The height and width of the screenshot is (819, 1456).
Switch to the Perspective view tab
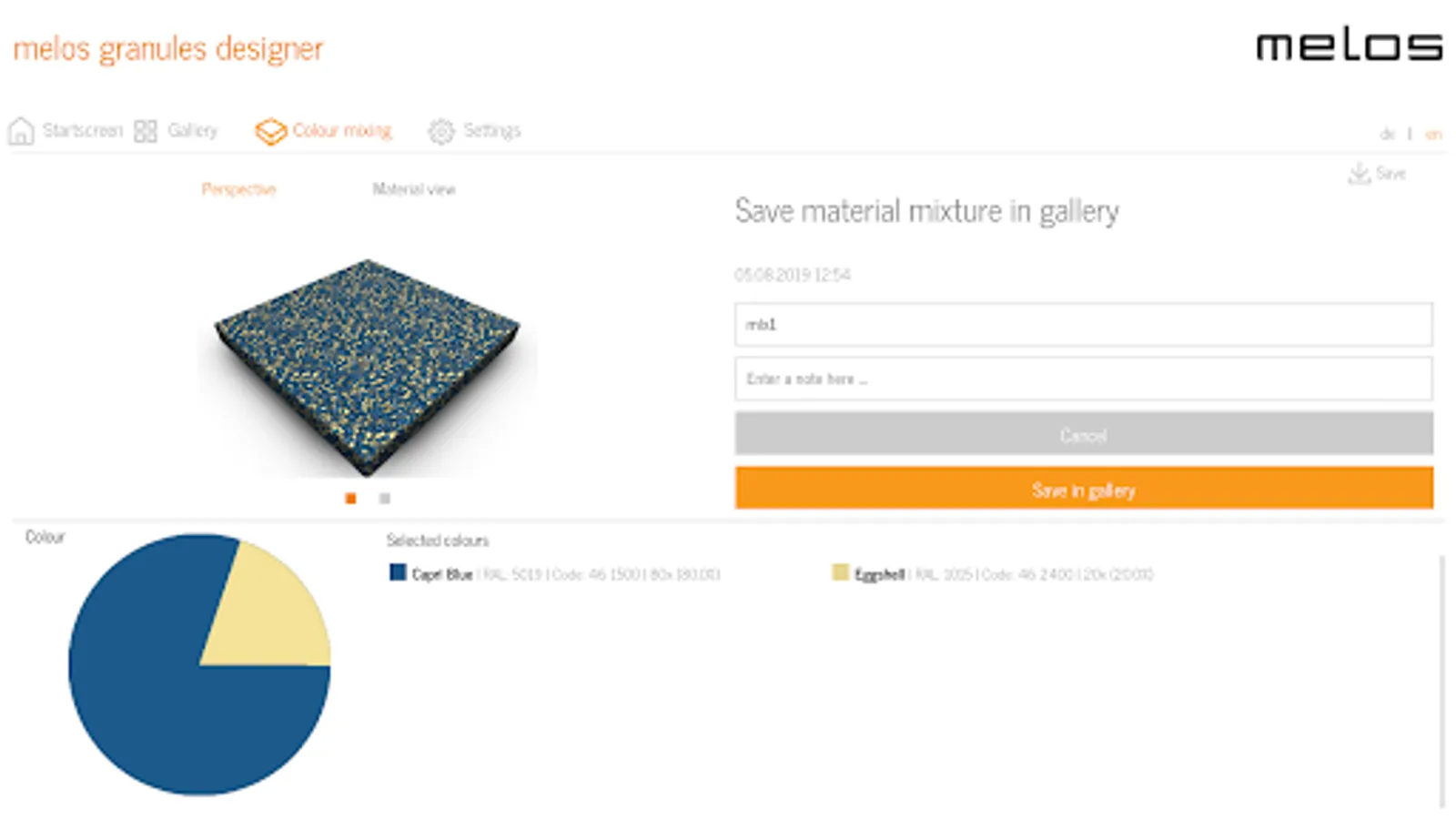238,189
